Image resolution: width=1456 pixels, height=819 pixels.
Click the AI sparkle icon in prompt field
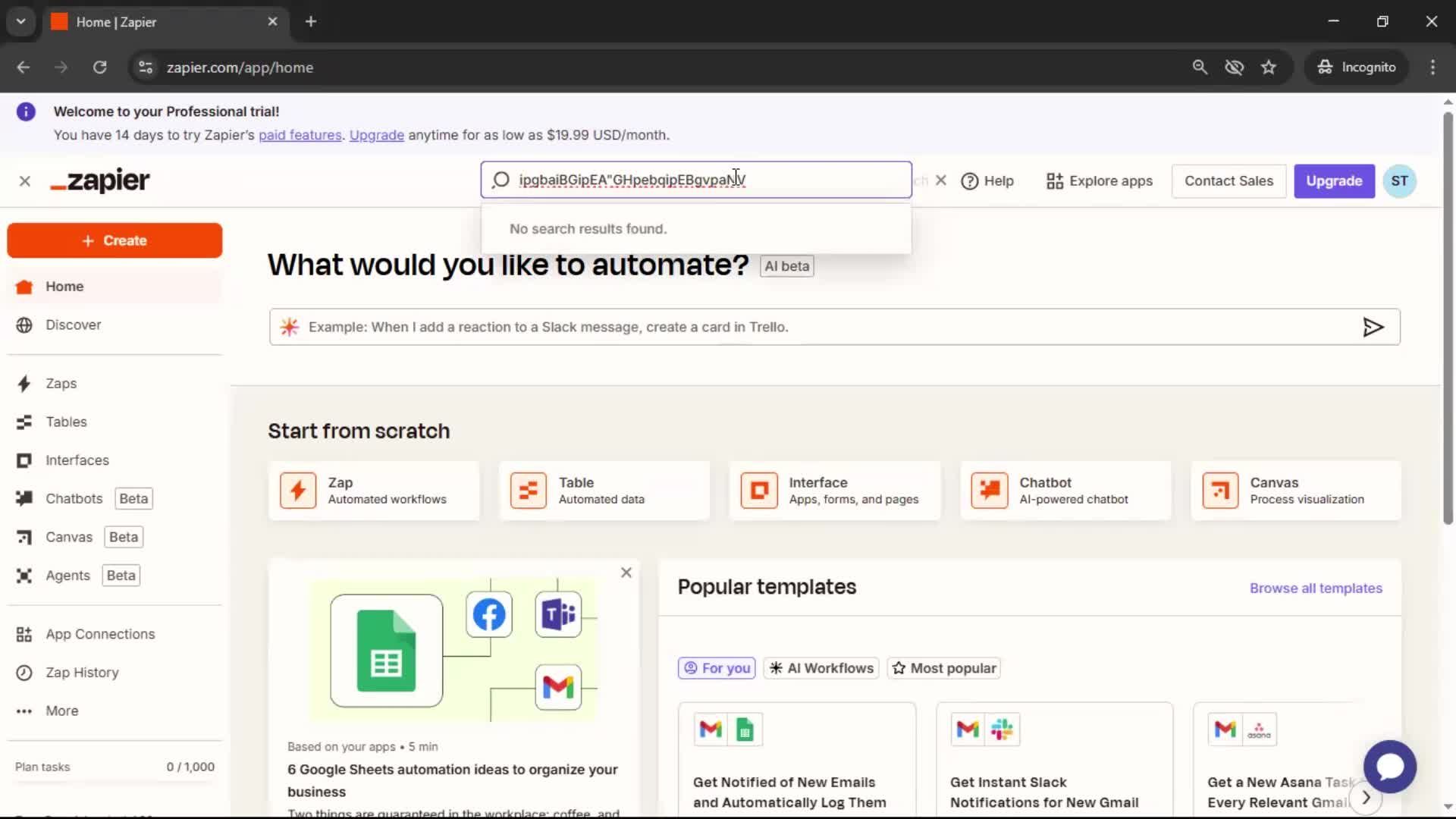[289, 327]
